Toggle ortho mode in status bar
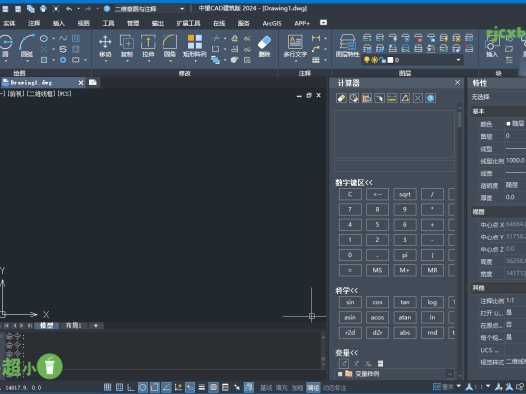 (131, 387)
